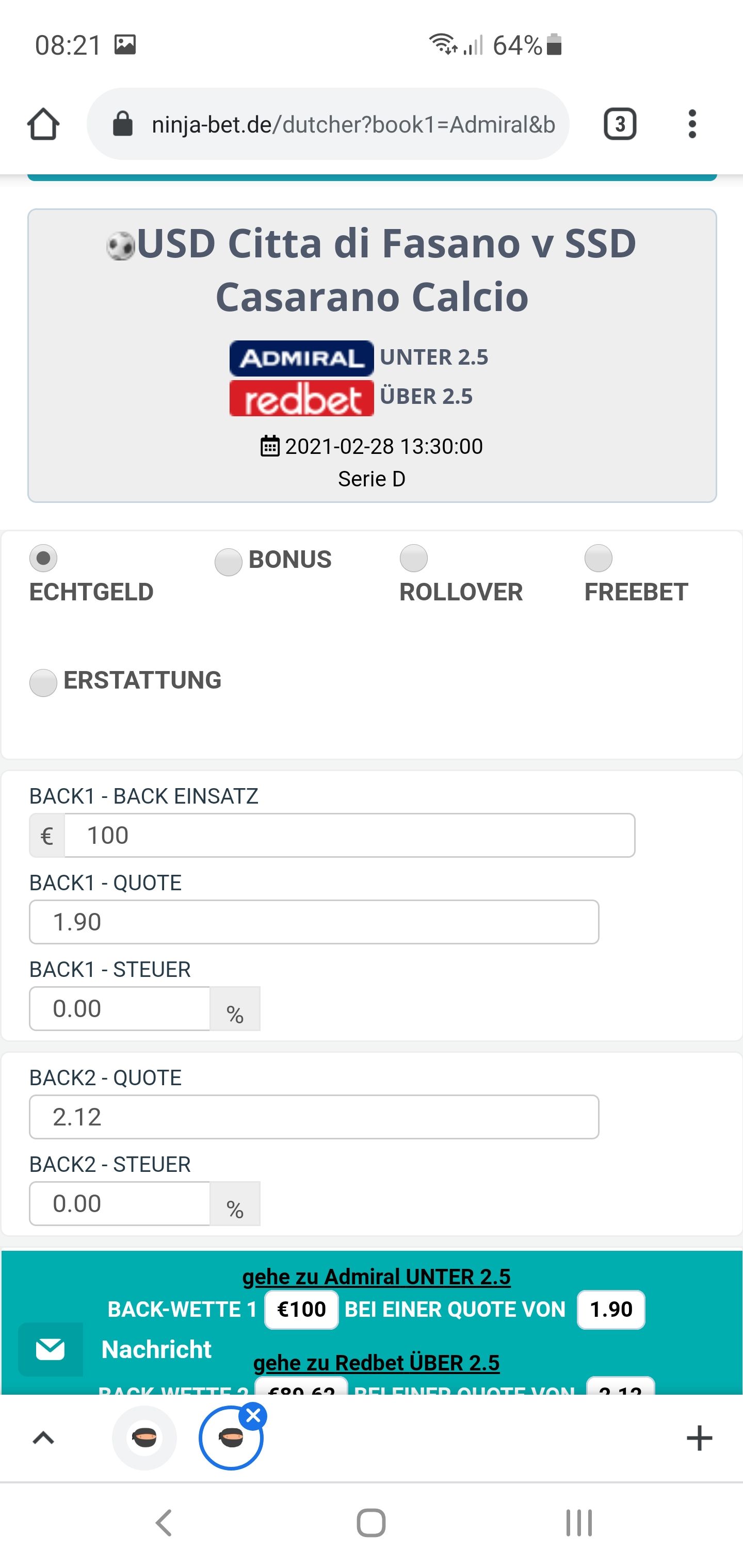Tap the Android back navigation button

[x=164, y=1523]
